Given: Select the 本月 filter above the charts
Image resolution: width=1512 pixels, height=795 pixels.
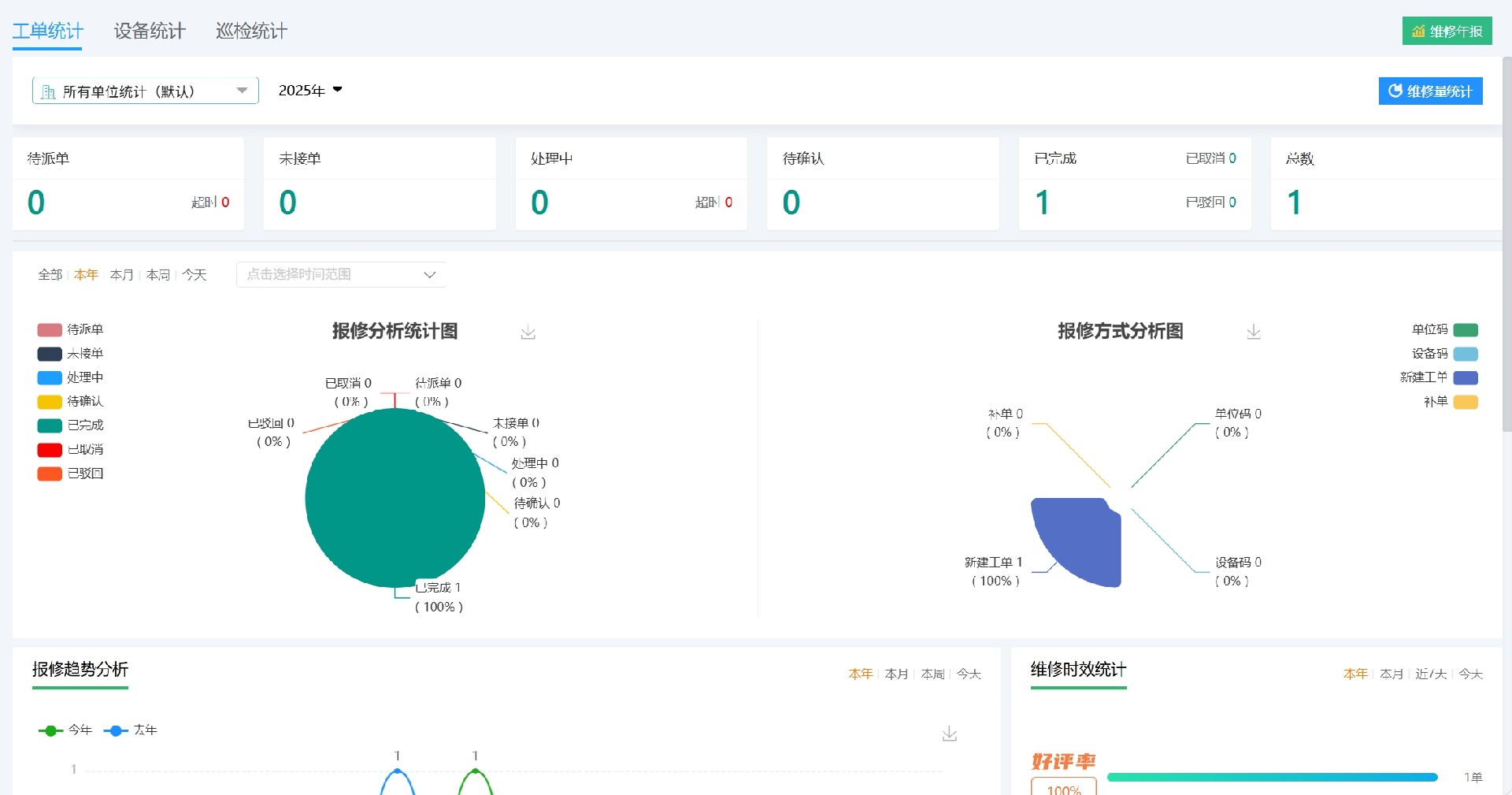Looking at the screenshot, I should tap(121, 274).
